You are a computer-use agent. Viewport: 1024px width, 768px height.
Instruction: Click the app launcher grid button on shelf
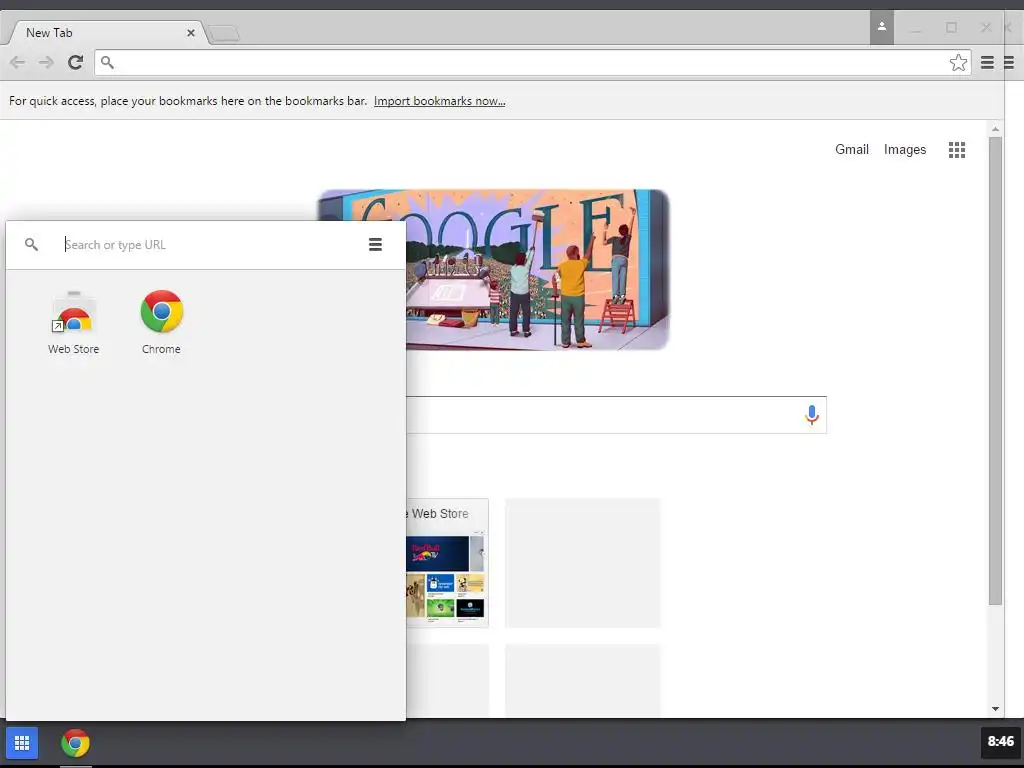[22, 743]
